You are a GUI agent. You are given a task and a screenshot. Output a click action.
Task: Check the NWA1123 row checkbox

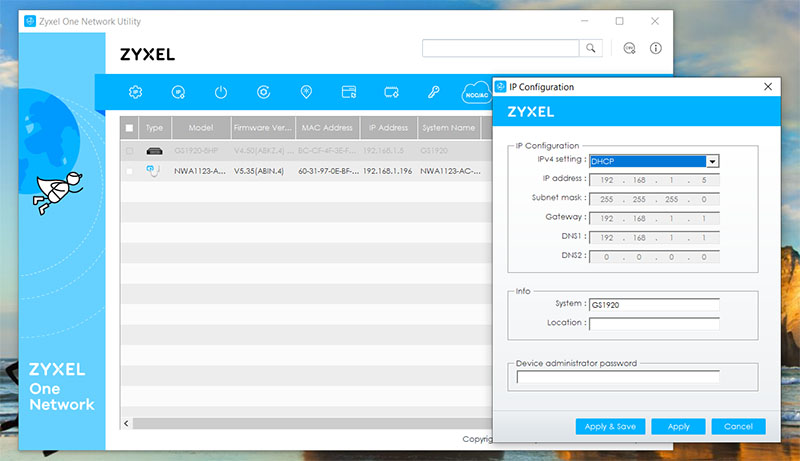(129, 171)
